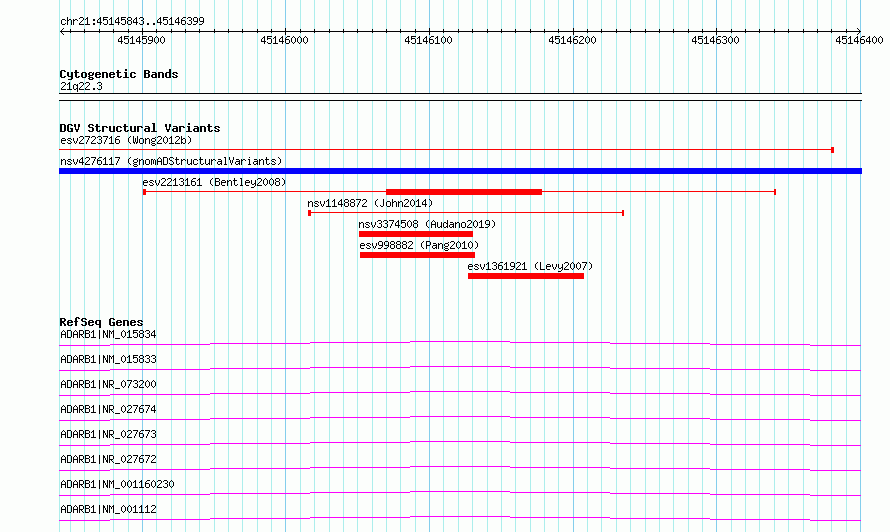Open variant label nsv3374508 (Audano2019)
Image resolution: width=890 pixels, height=532 pixels.
coord(427,224)
